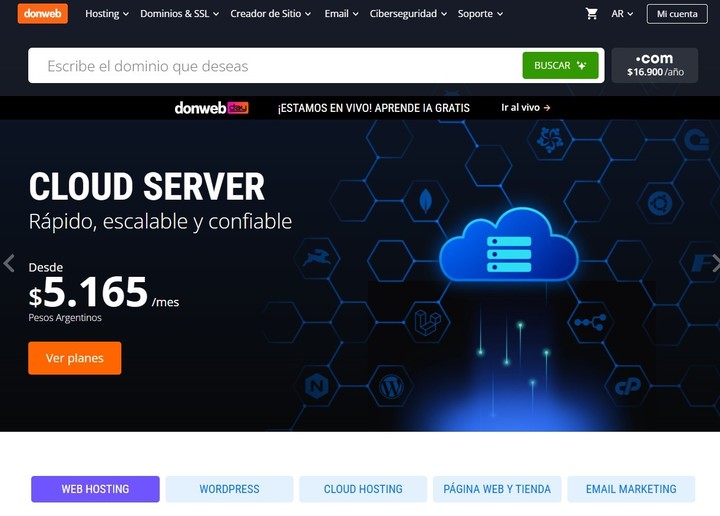720x516 pixels.
Task: Select the WEB HOSTING tab
Action: pos(96,489)
